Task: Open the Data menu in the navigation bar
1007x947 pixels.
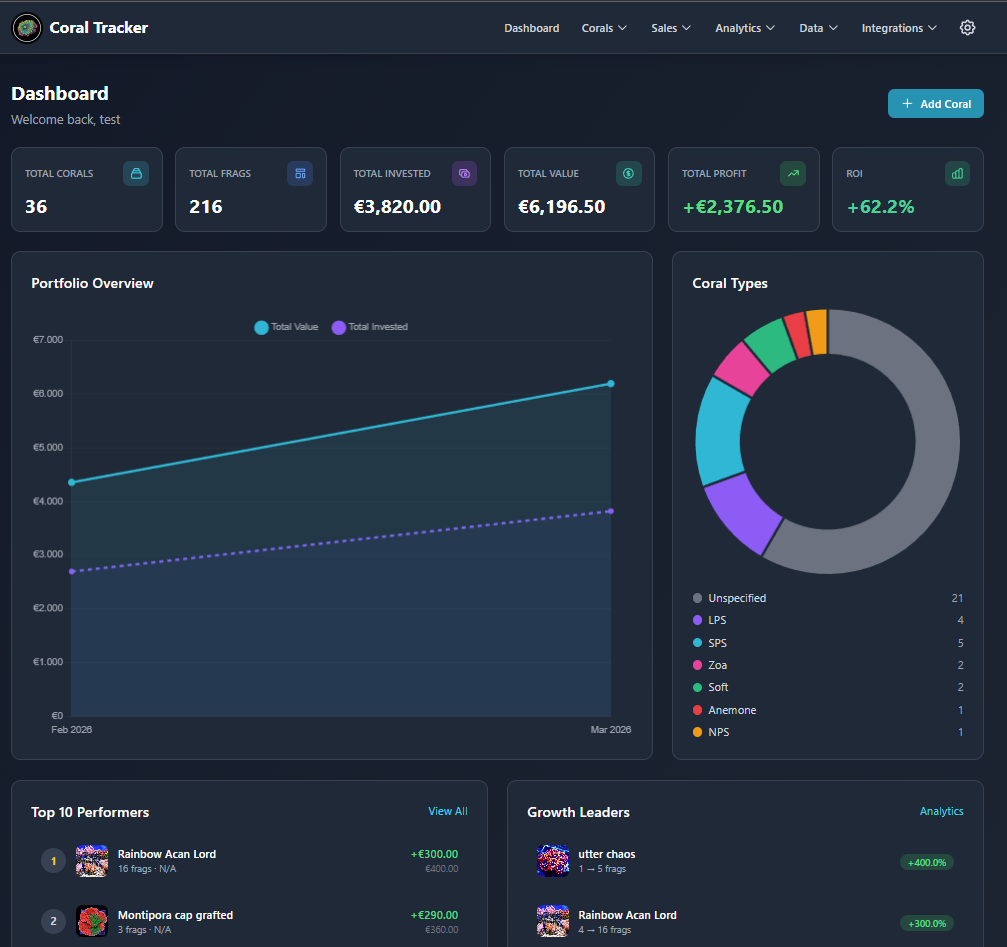Action: point(817,27)
